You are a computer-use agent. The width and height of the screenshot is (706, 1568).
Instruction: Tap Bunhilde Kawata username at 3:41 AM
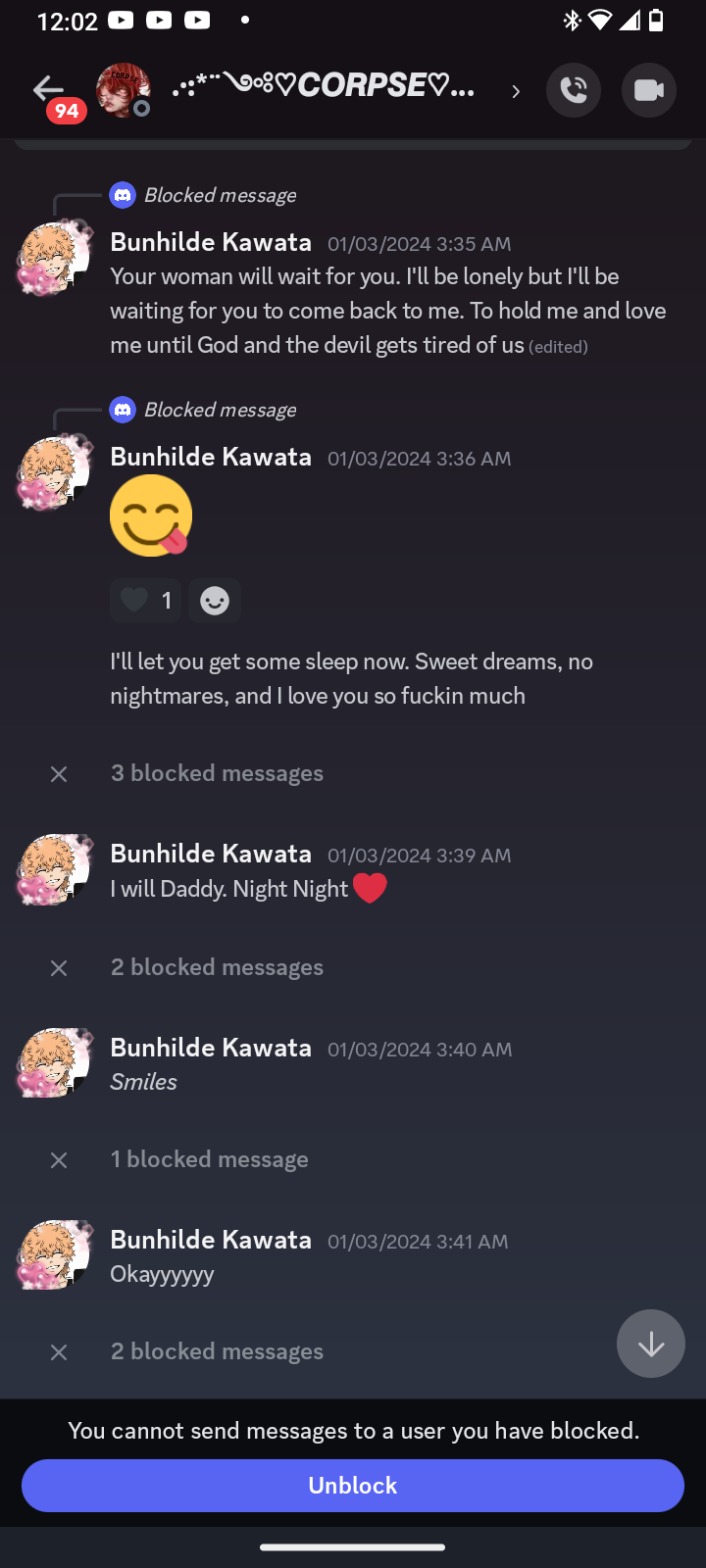(x=211, y=1240)
